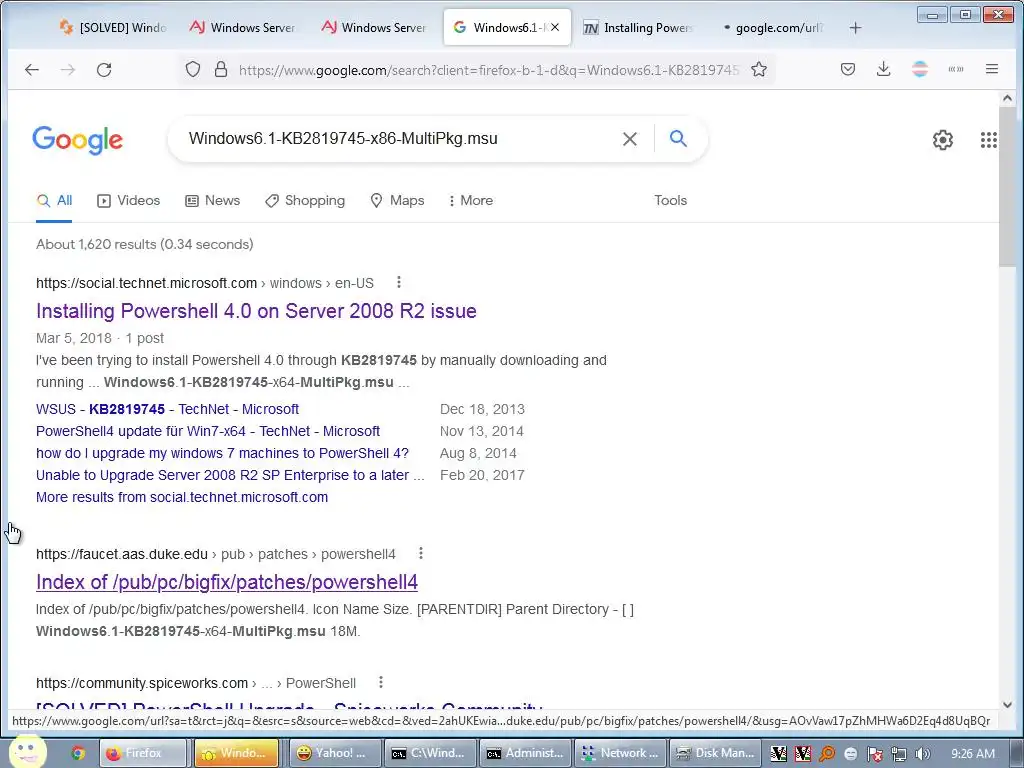Switch to the Disk Man... taskbar window

coord(713,753)
